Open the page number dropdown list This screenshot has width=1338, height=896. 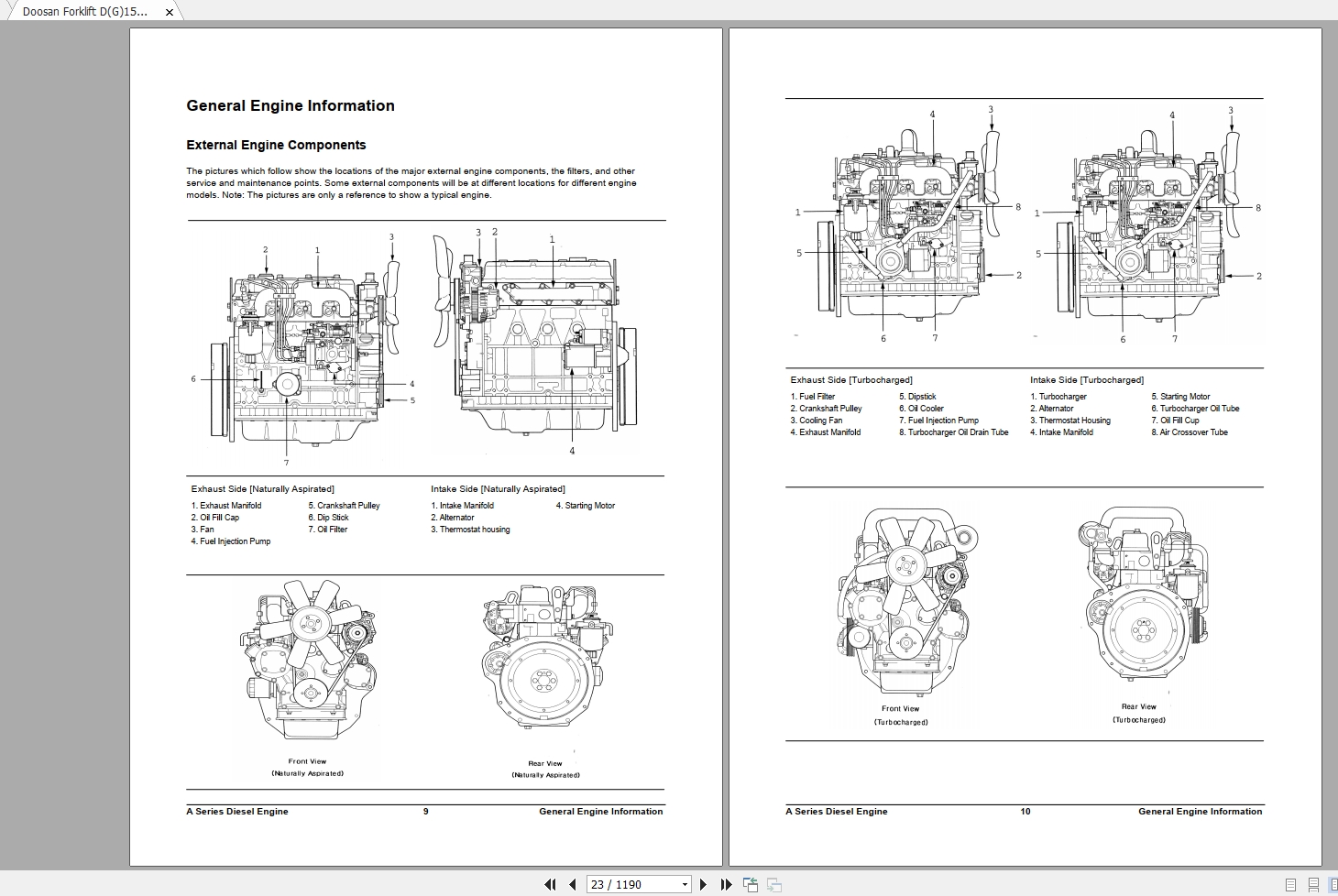pyautogui.click(x=683, y=884)
